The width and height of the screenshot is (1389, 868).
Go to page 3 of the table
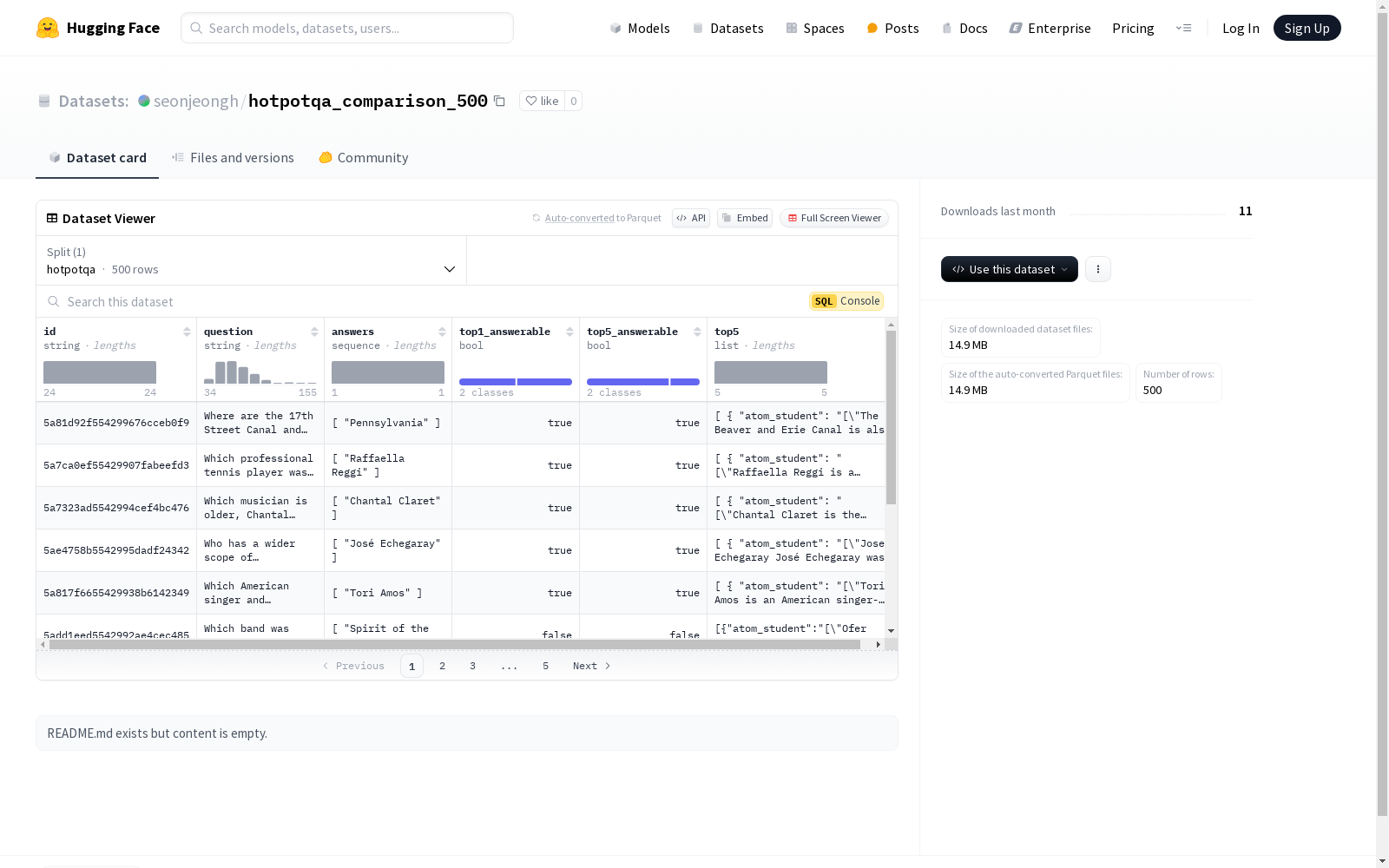473,666
